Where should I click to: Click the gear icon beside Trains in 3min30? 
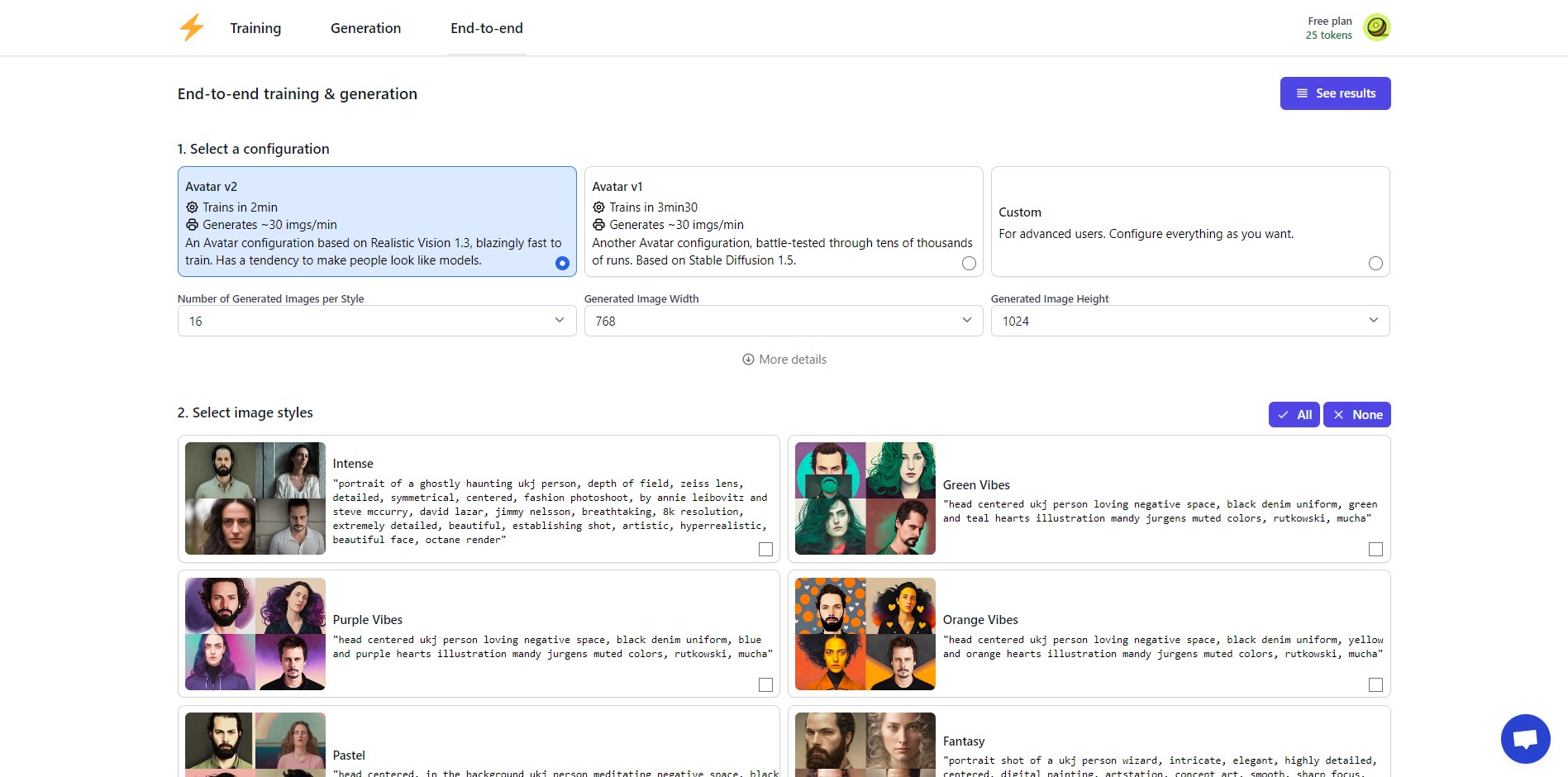598,207
